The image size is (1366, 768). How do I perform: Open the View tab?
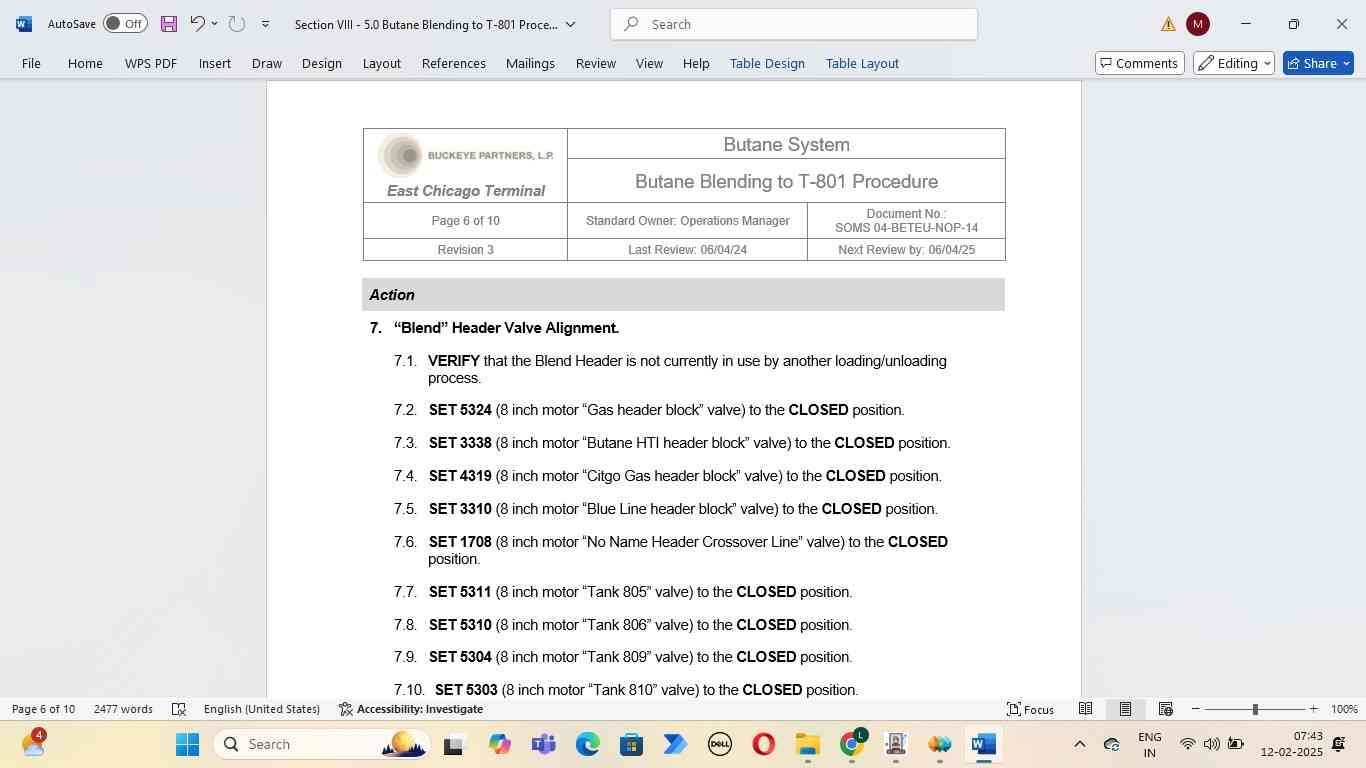(649, 63)
